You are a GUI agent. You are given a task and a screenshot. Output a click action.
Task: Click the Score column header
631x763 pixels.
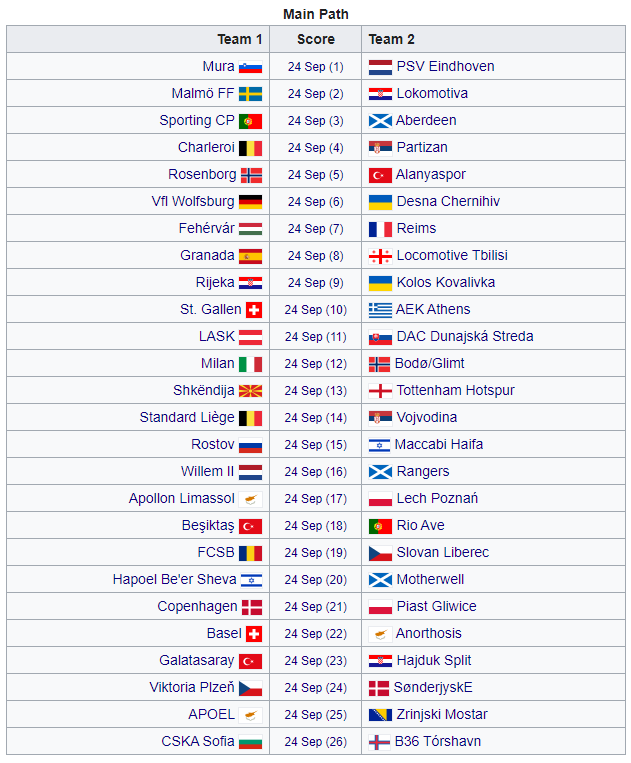point(315,40)
